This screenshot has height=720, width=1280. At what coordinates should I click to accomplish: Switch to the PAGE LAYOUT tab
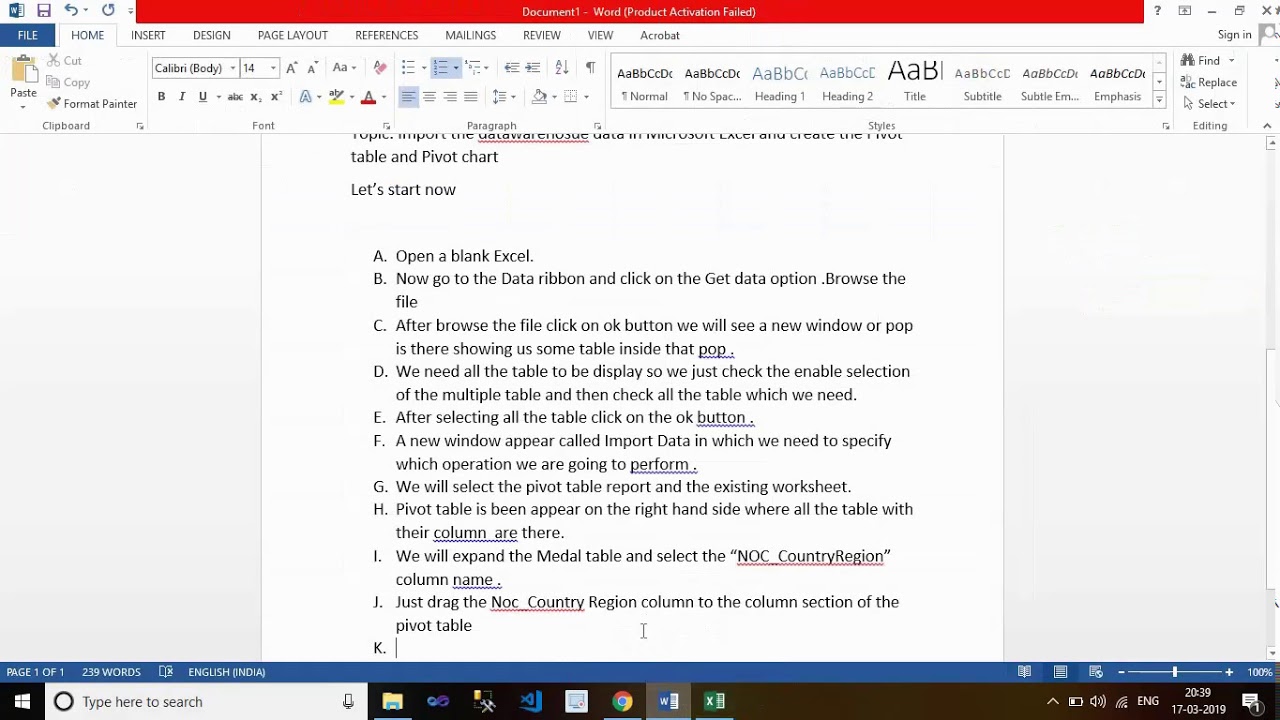point(293,35)
